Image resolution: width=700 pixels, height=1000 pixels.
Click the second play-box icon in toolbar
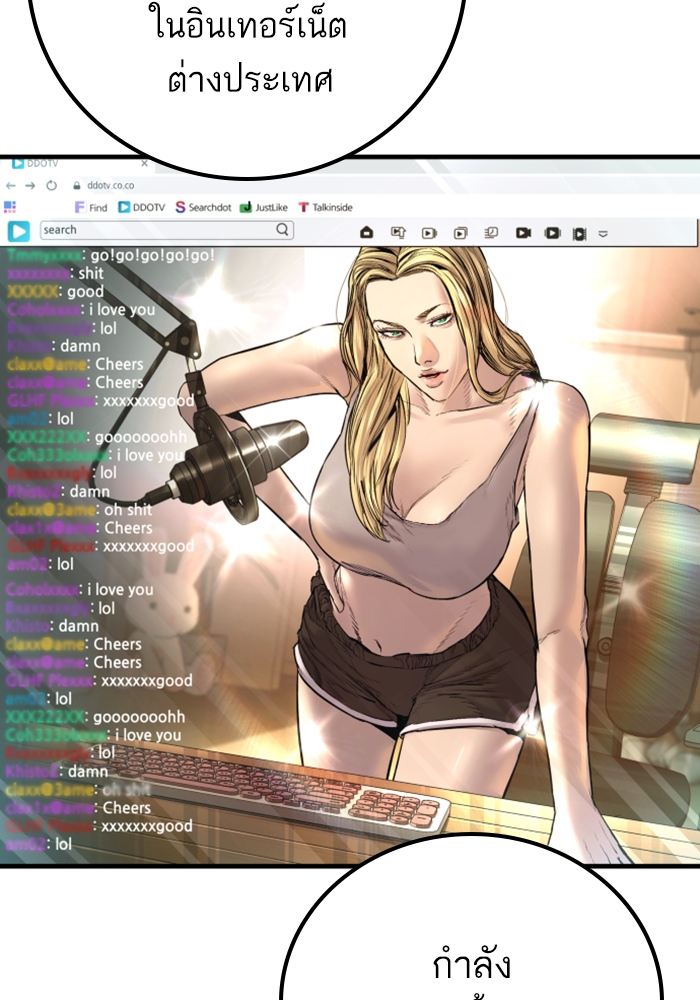point(460,233)
